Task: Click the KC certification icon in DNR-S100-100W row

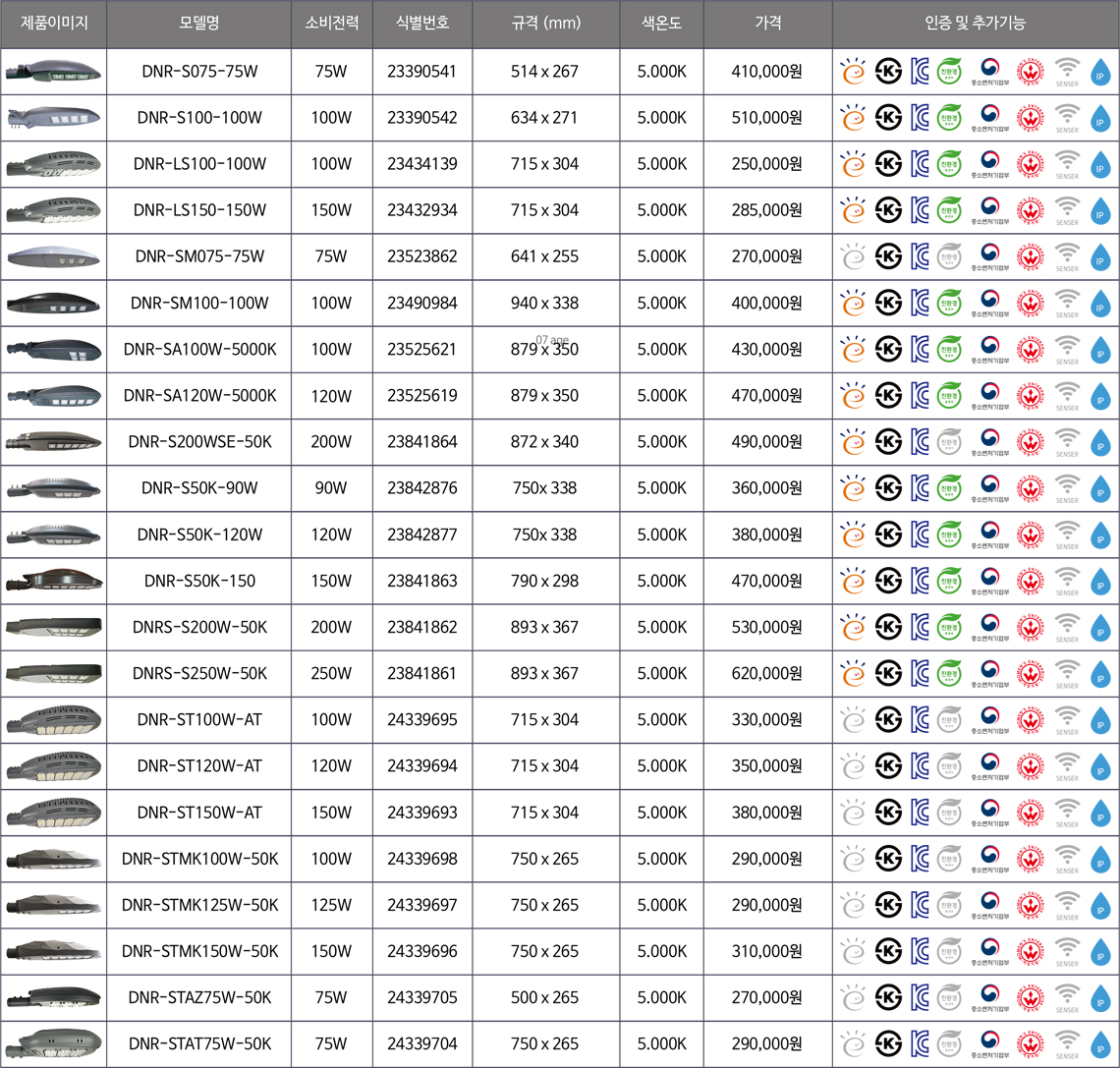Action: (x=920, y=118)
